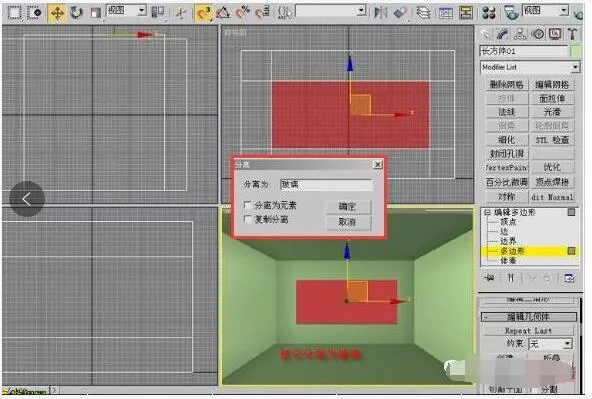Select 边 sub-object level in stack
Screen dimensions: 592x399
pyautogui.click(x=504, y=231)
